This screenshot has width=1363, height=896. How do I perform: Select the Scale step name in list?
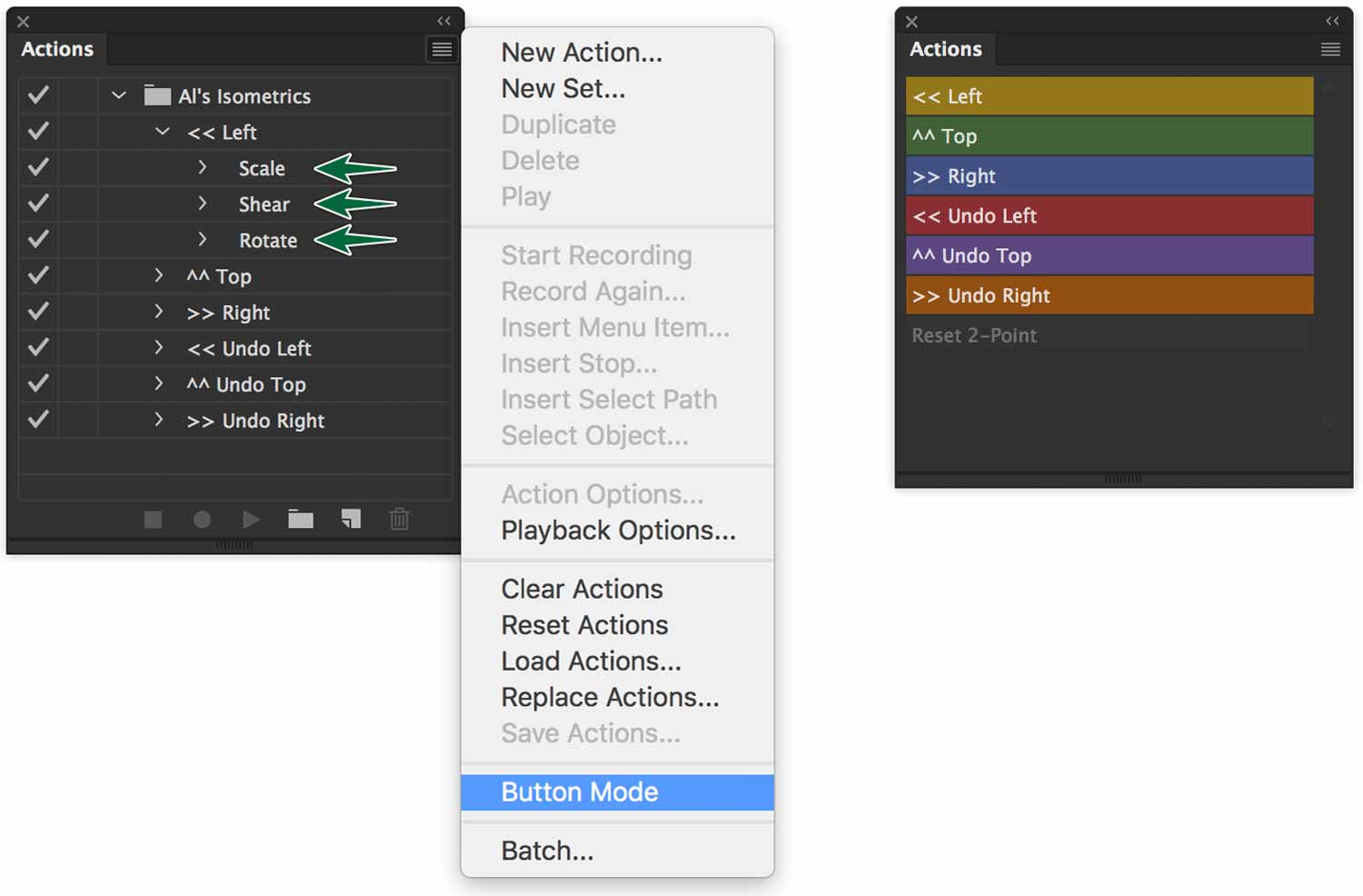pyautogui.click(x=262, y=168)
